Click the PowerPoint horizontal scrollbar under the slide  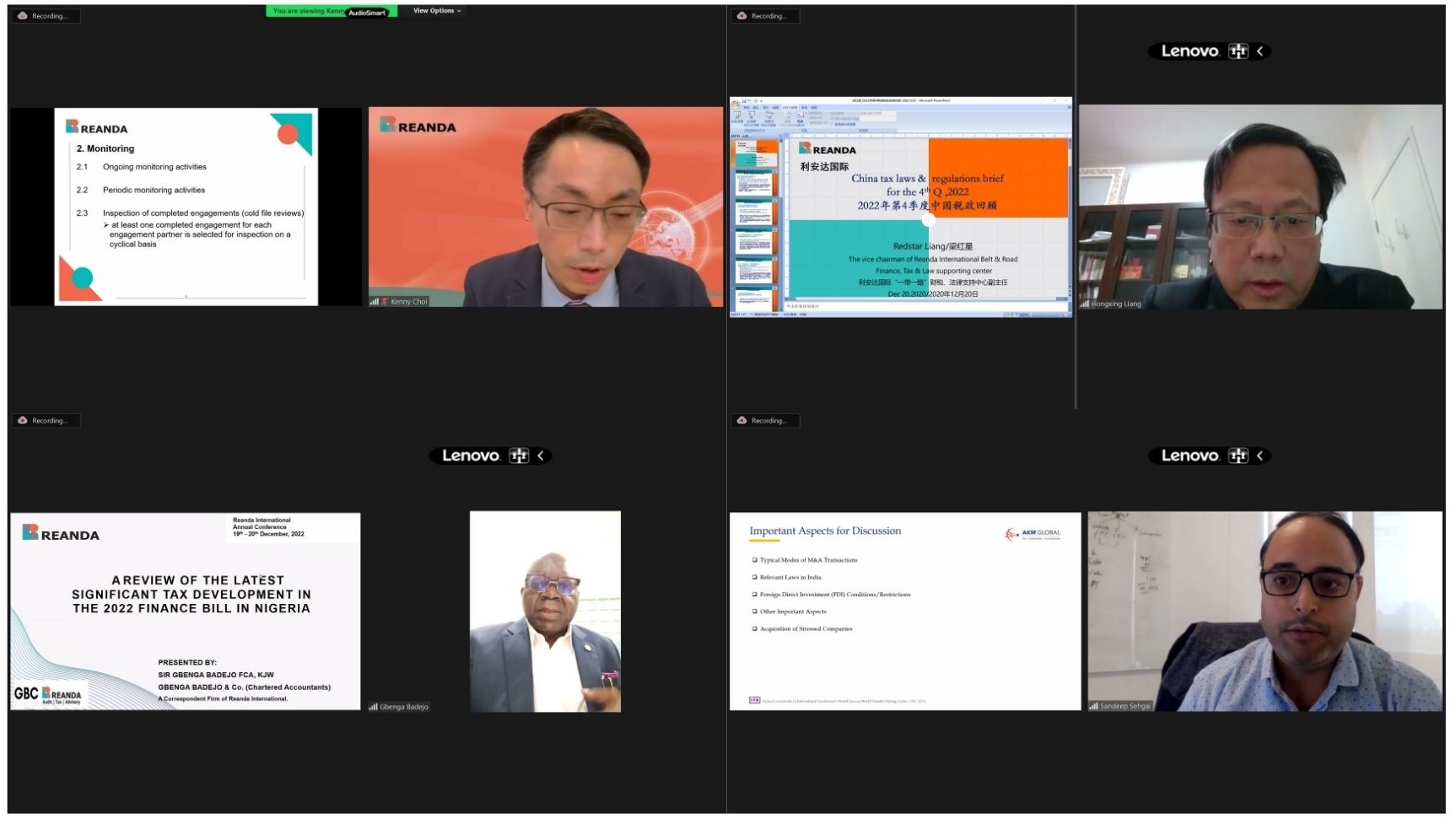click(x=926, y=299)
